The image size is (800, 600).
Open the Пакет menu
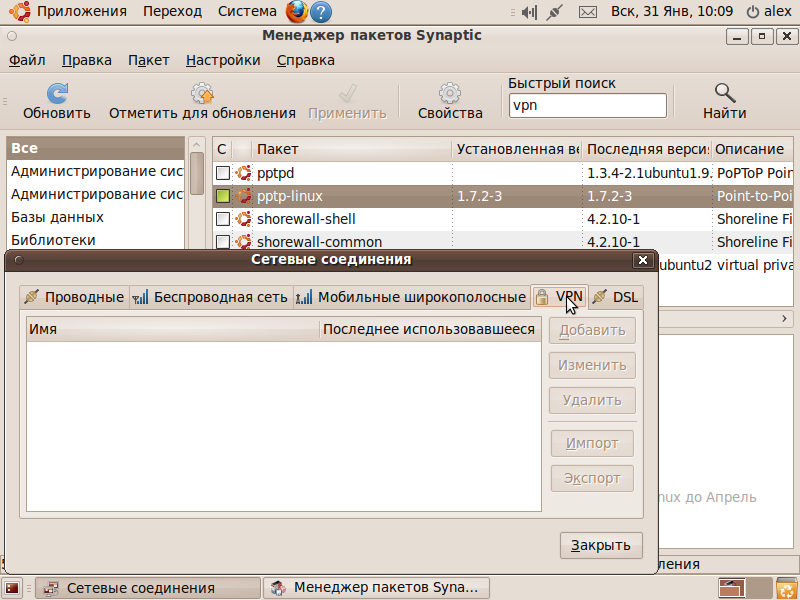(148, 60)
